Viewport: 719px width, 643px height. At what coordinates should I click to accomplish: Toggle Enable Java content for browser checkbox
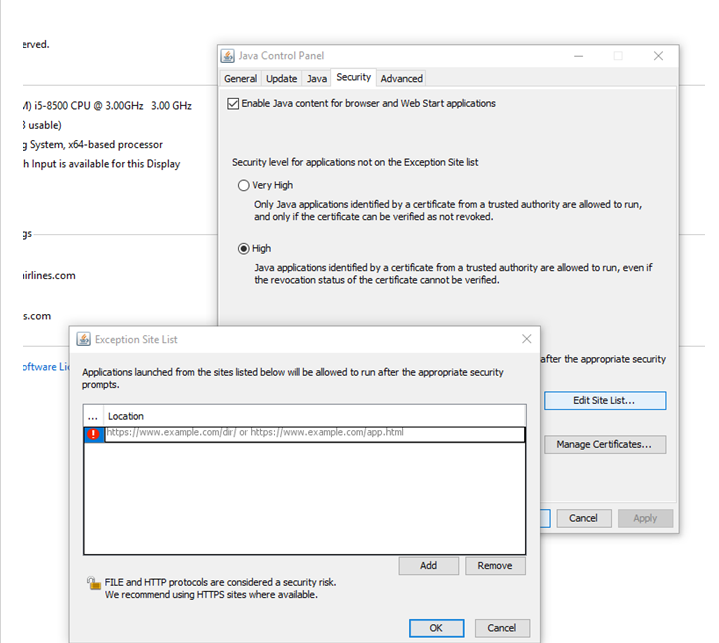point(233,104)
